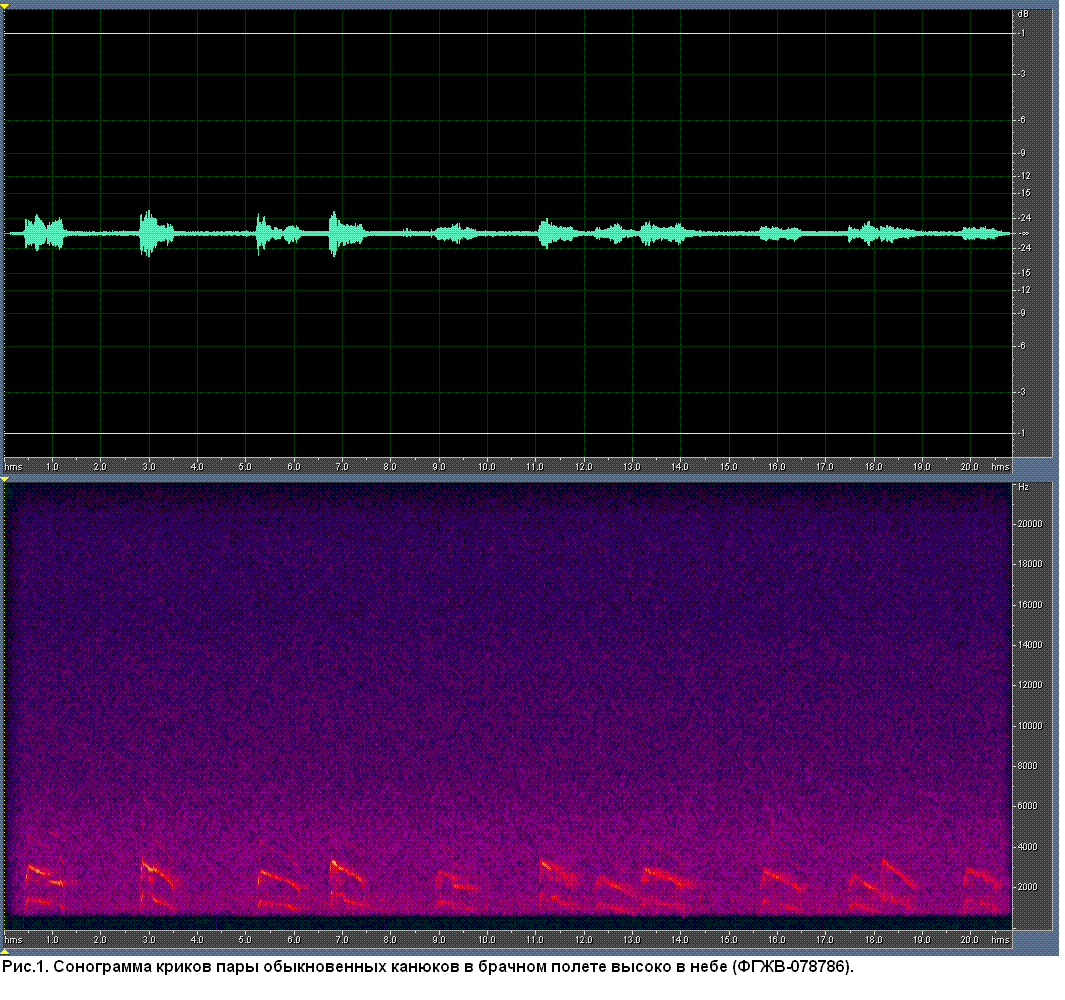The width and height of the screenshot is (1065, 1000).
Task: Click the waveform burst near 3.0 seconds
Action: [156, 233]
